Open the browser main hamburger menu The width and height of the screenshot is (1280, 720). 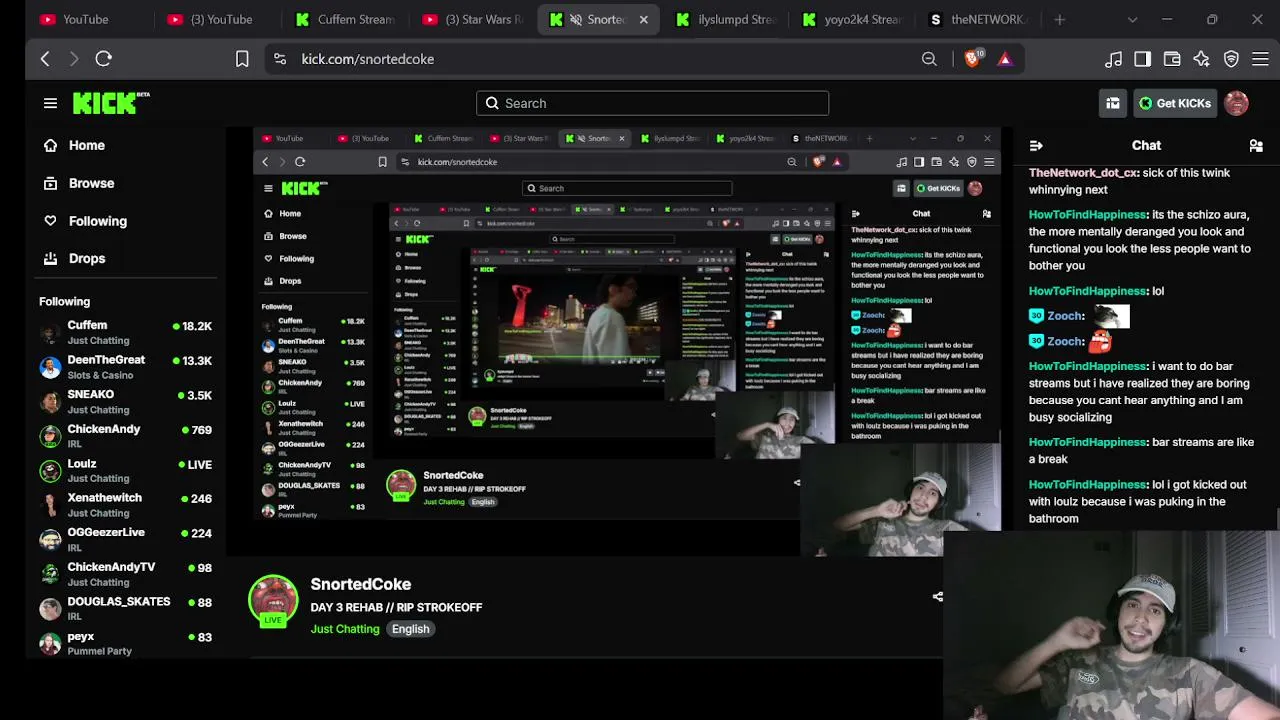pos(1261,59)
